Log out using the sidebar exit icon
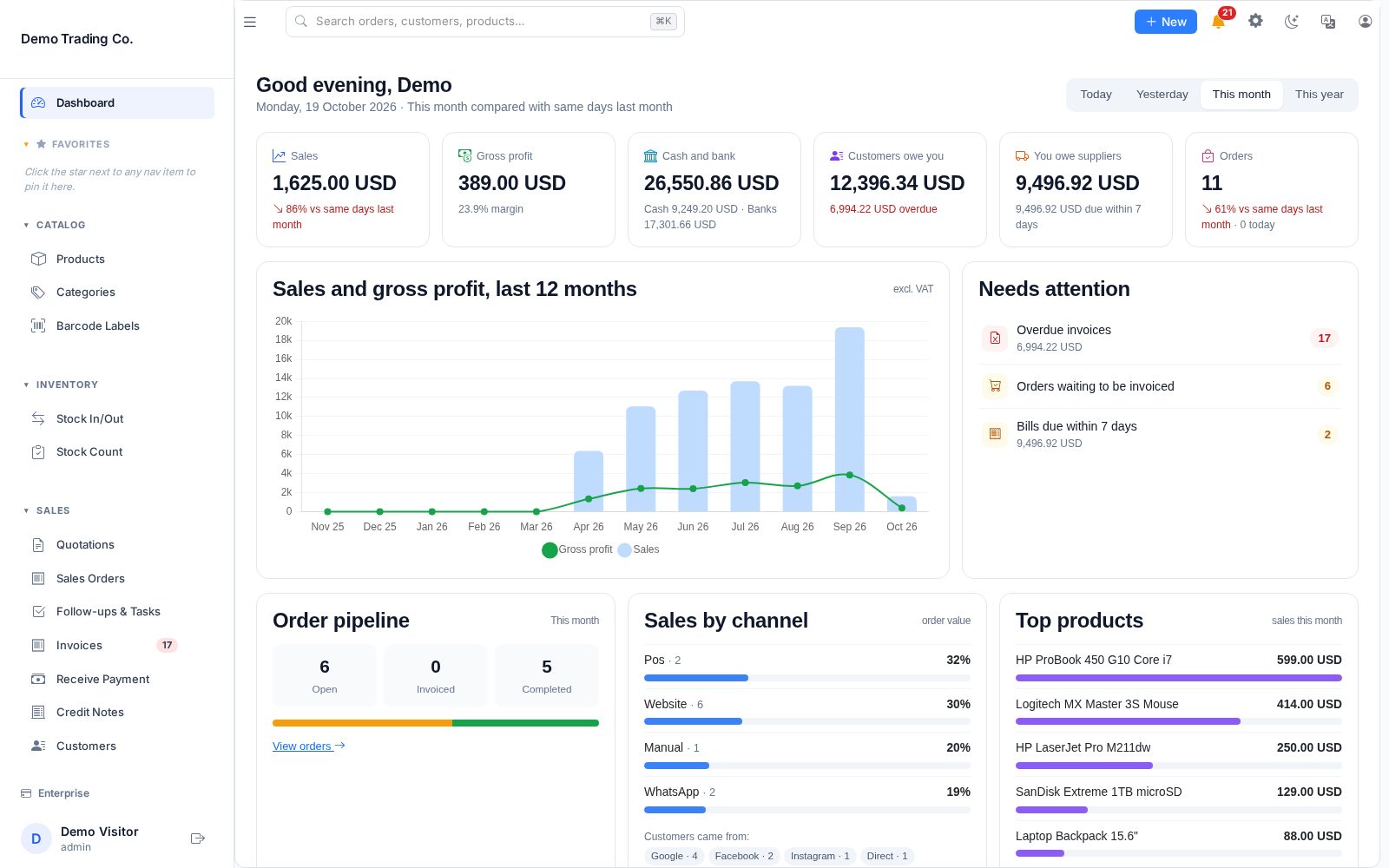This screenshot has width=1389, height=868. click(x=198, y=838)
